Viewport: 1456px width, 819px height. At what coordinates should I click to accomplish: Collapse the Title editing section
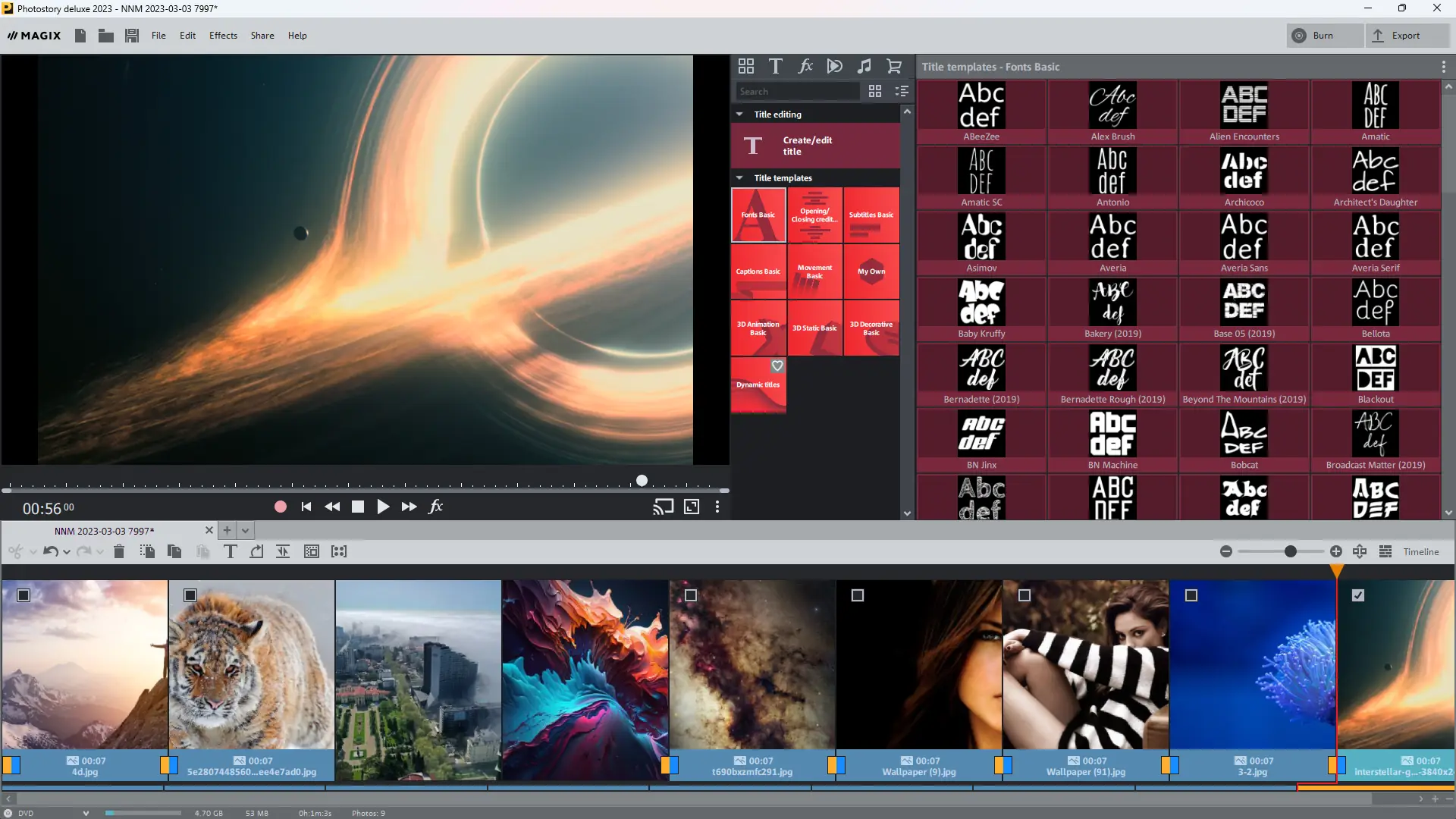click(740, 114)
